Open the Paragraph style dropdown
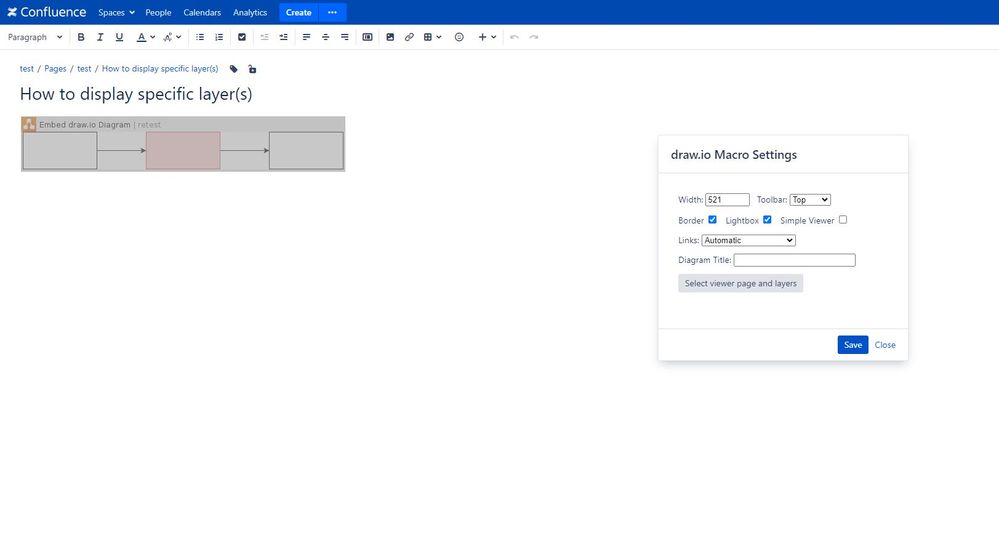This screenshot has height=543, width=999. [x=35, y=37]
